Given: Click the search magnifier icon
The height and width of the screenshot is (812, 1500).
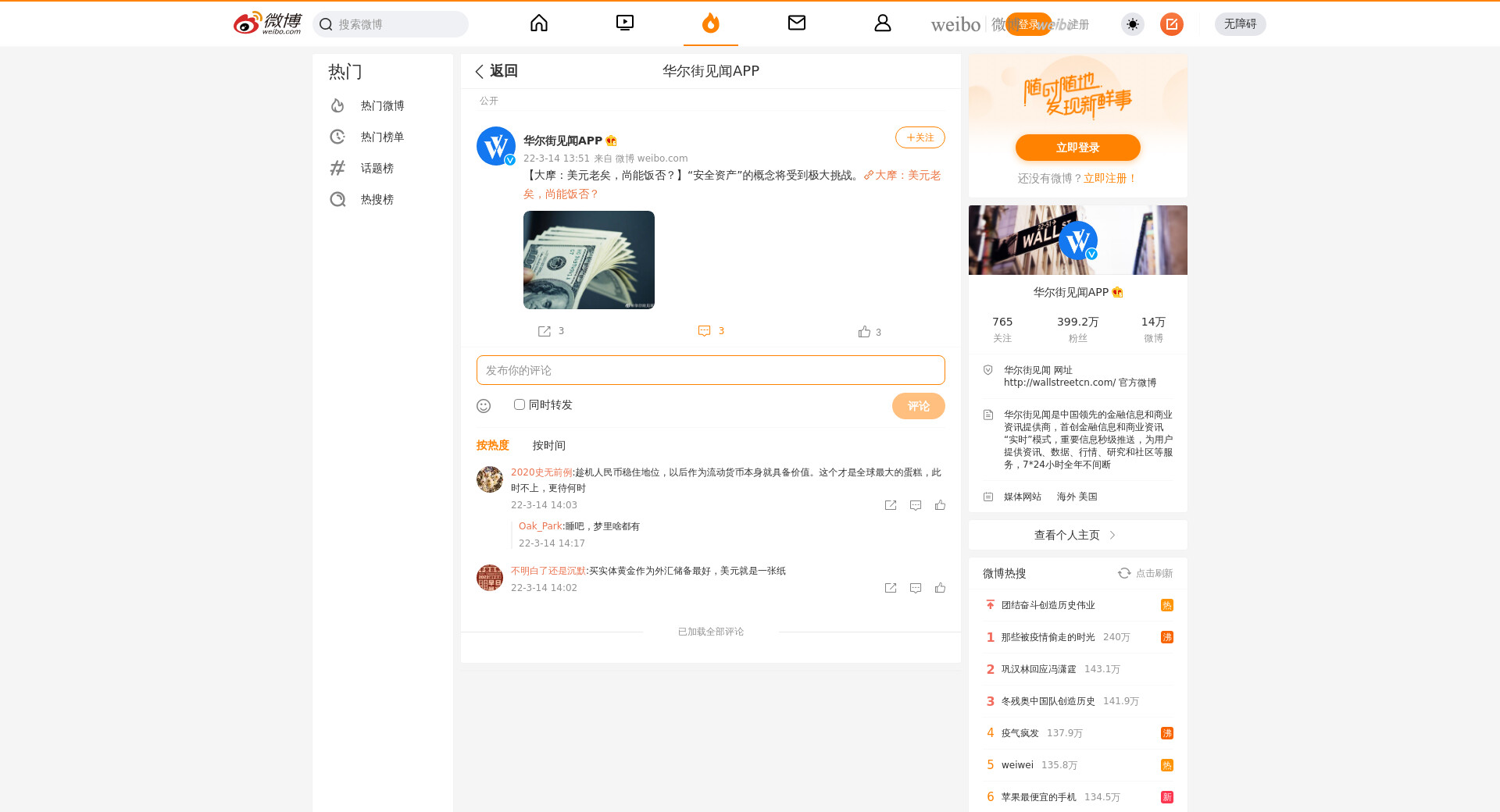Looking at the screenshot, I should pyautogui.click(x=326, y=24).
